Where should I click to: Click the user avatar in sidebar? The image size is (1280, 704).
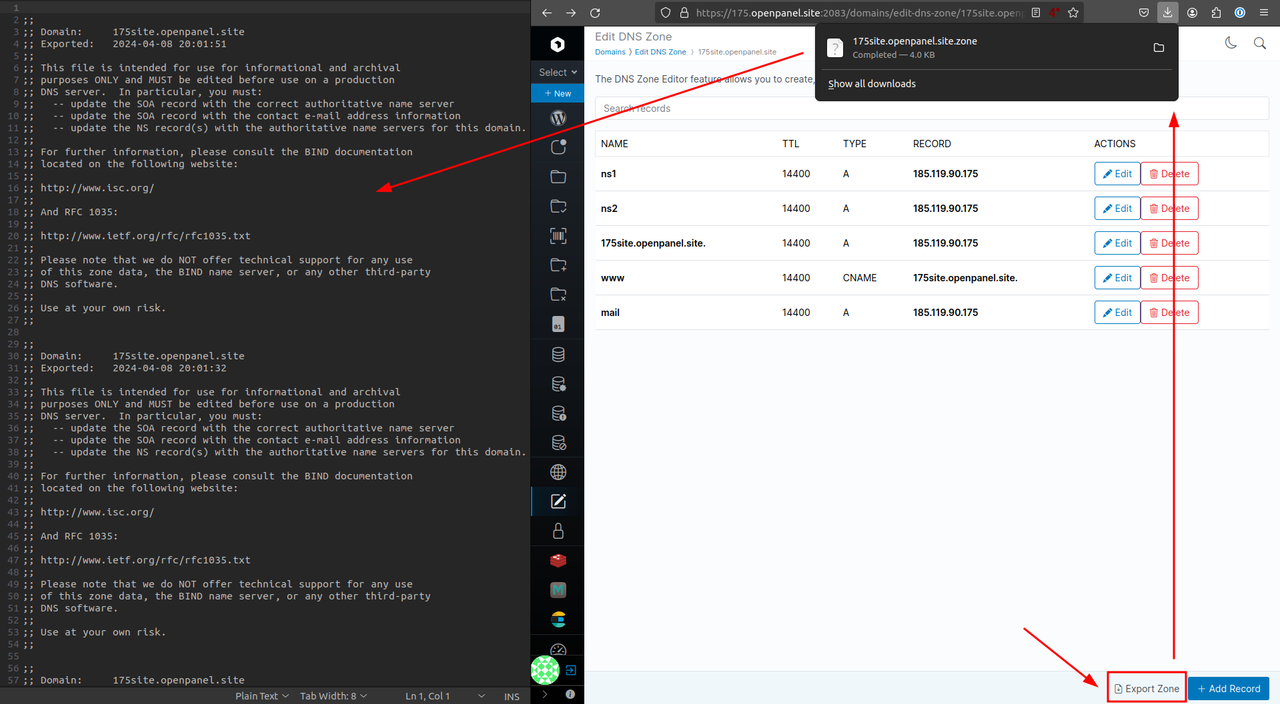[545, 670]
